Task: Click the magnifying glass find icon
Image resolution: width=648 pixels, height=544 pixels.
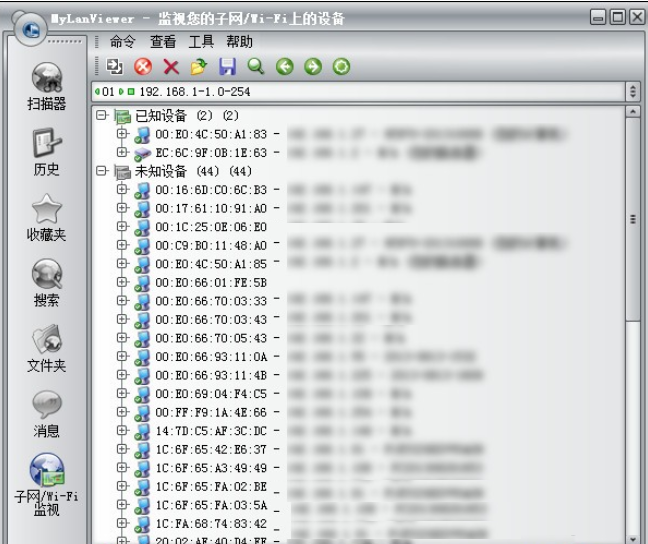Action: tap(256, 67)
